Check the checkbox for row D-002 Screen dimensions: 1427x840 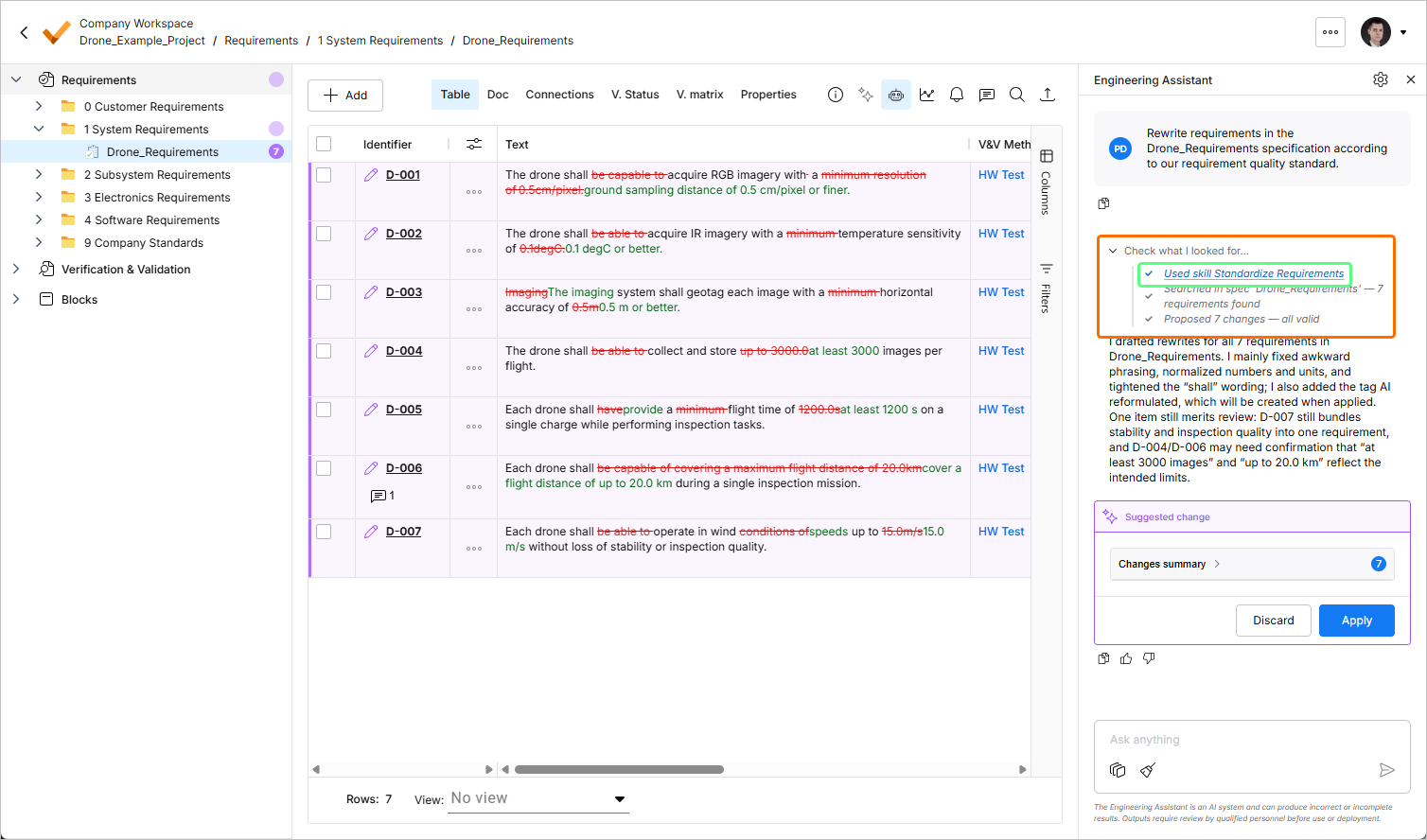324,234
